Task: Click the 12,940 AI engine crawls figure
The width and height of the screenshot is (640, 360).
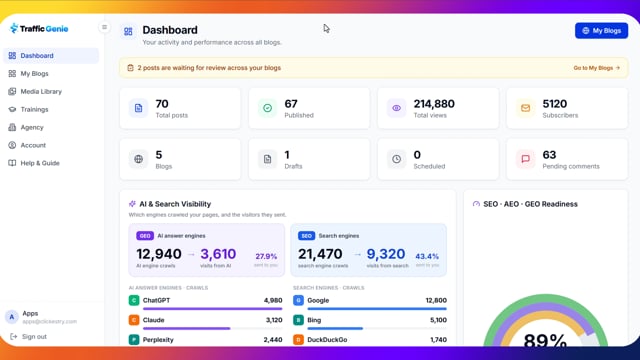Action: coord(159,254)
